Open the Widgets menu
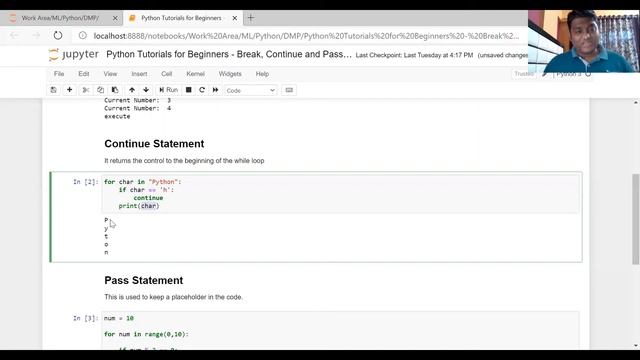The width and height of the screenshot is (640, 360). pos(230,74)
